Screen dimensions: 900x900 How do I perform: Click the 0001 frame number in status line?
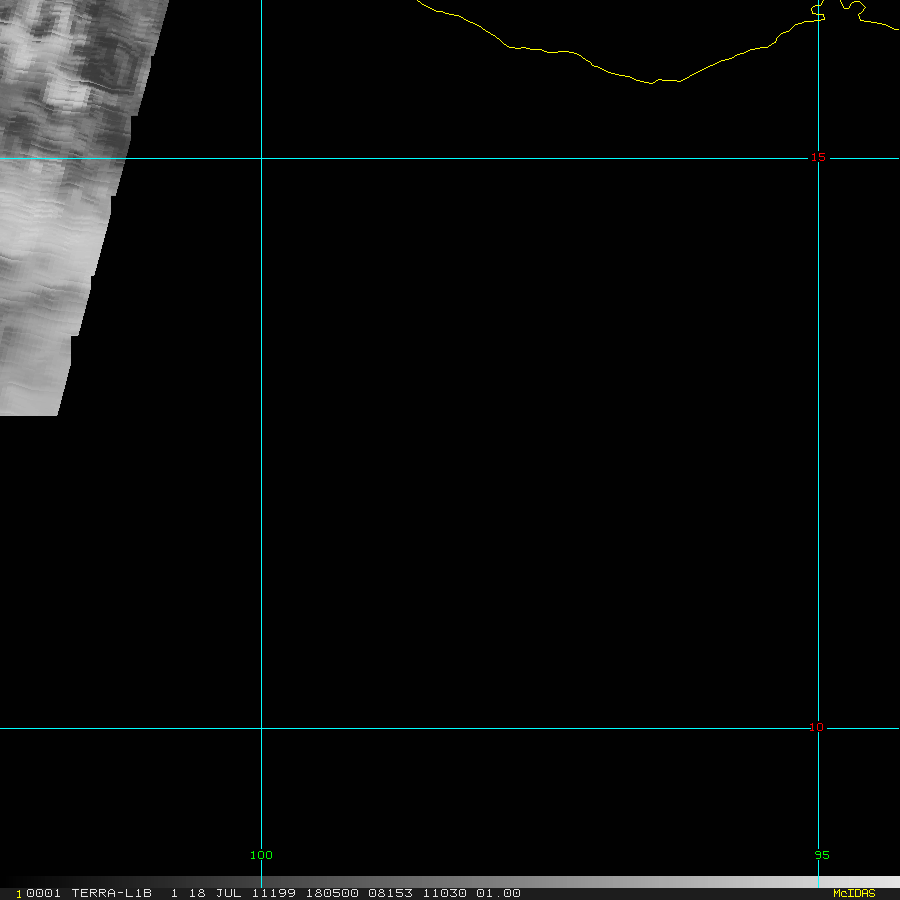(44, 893)
